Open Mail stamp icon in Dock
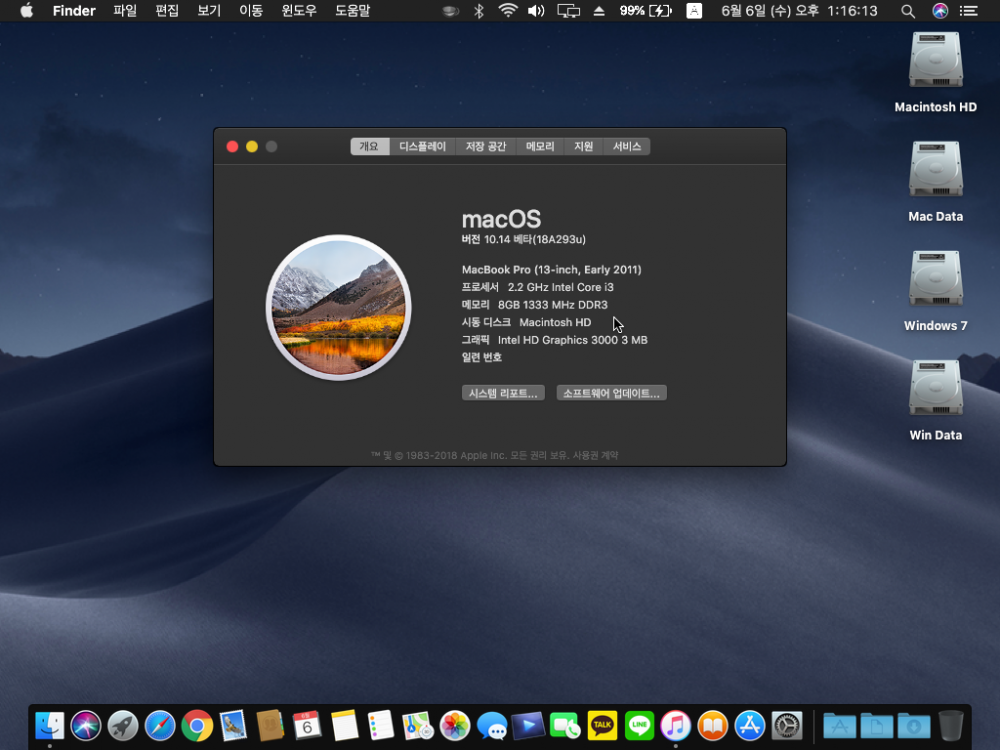1000x750 pixels. click(233, 726)
